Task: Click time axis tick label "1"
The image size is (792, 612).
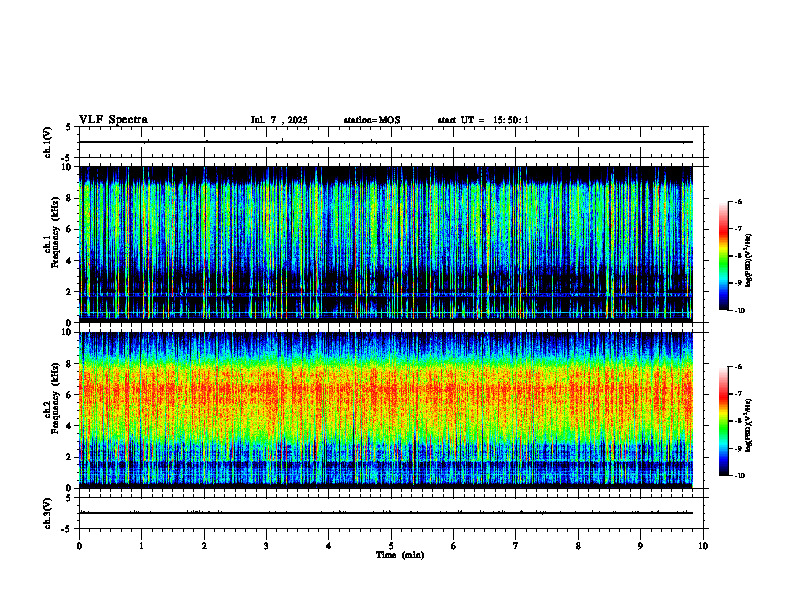Action: (141, 546)
